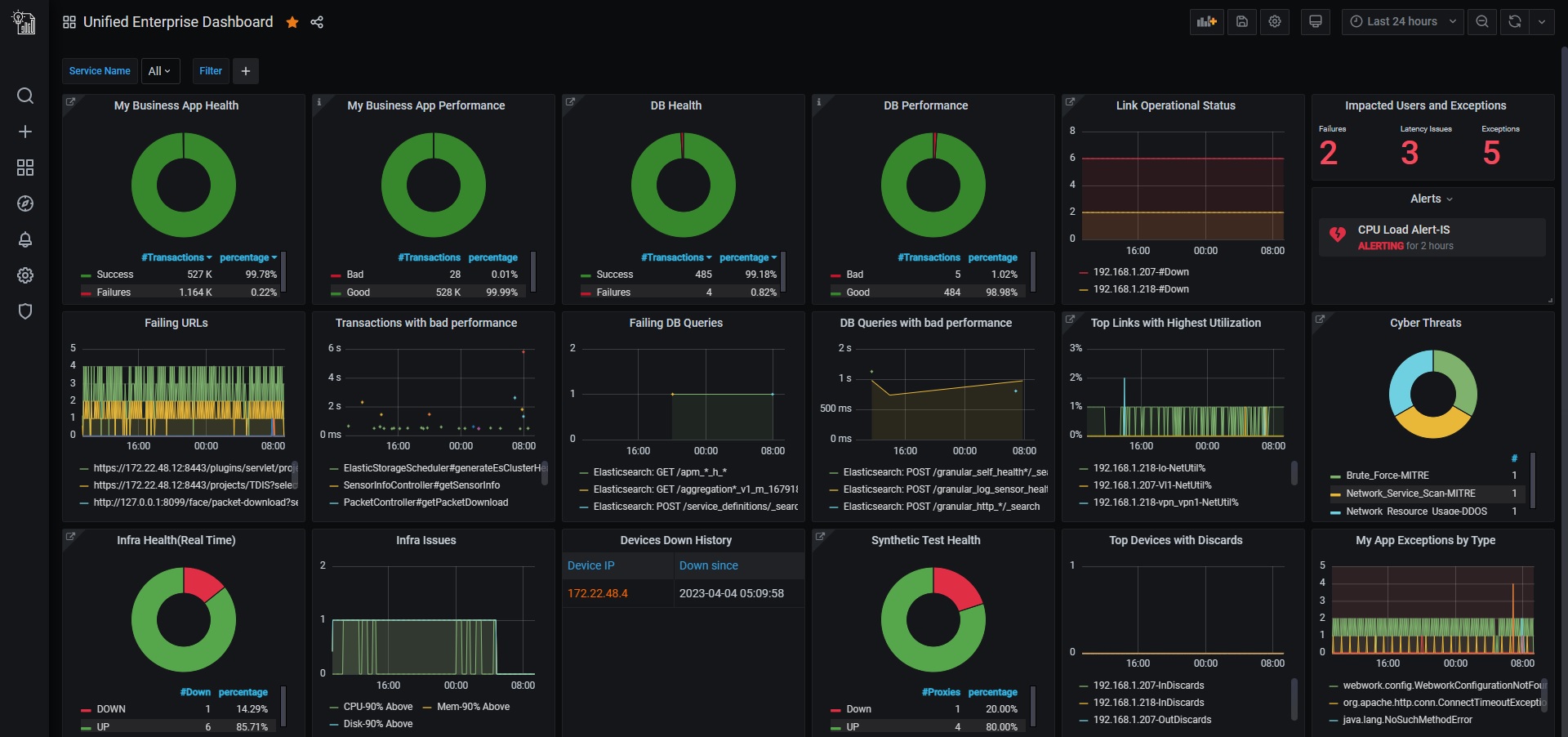Cycle view mode with the monitor icon

[x=1315, y=22]
